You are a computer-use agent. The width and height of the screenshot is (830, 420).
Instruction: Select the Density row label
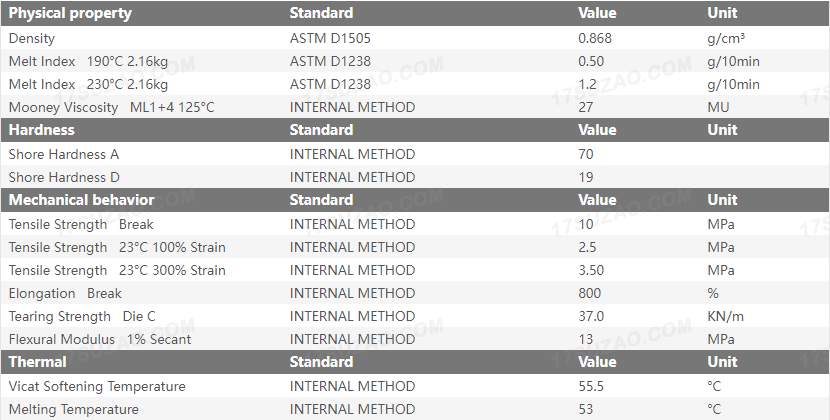click(32, 38)
